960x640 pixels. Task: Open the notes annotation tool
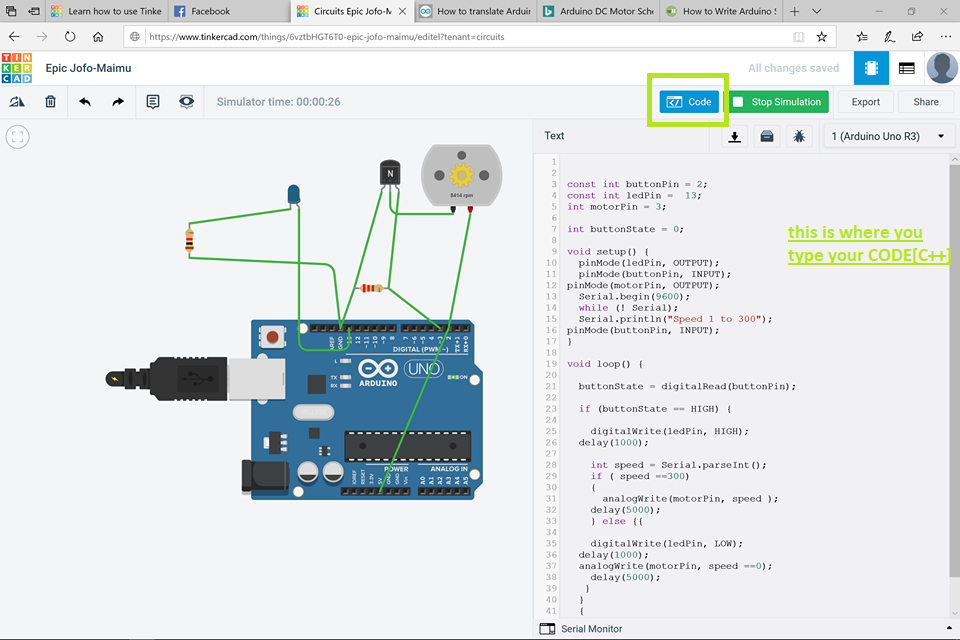(x=153, y=102)
